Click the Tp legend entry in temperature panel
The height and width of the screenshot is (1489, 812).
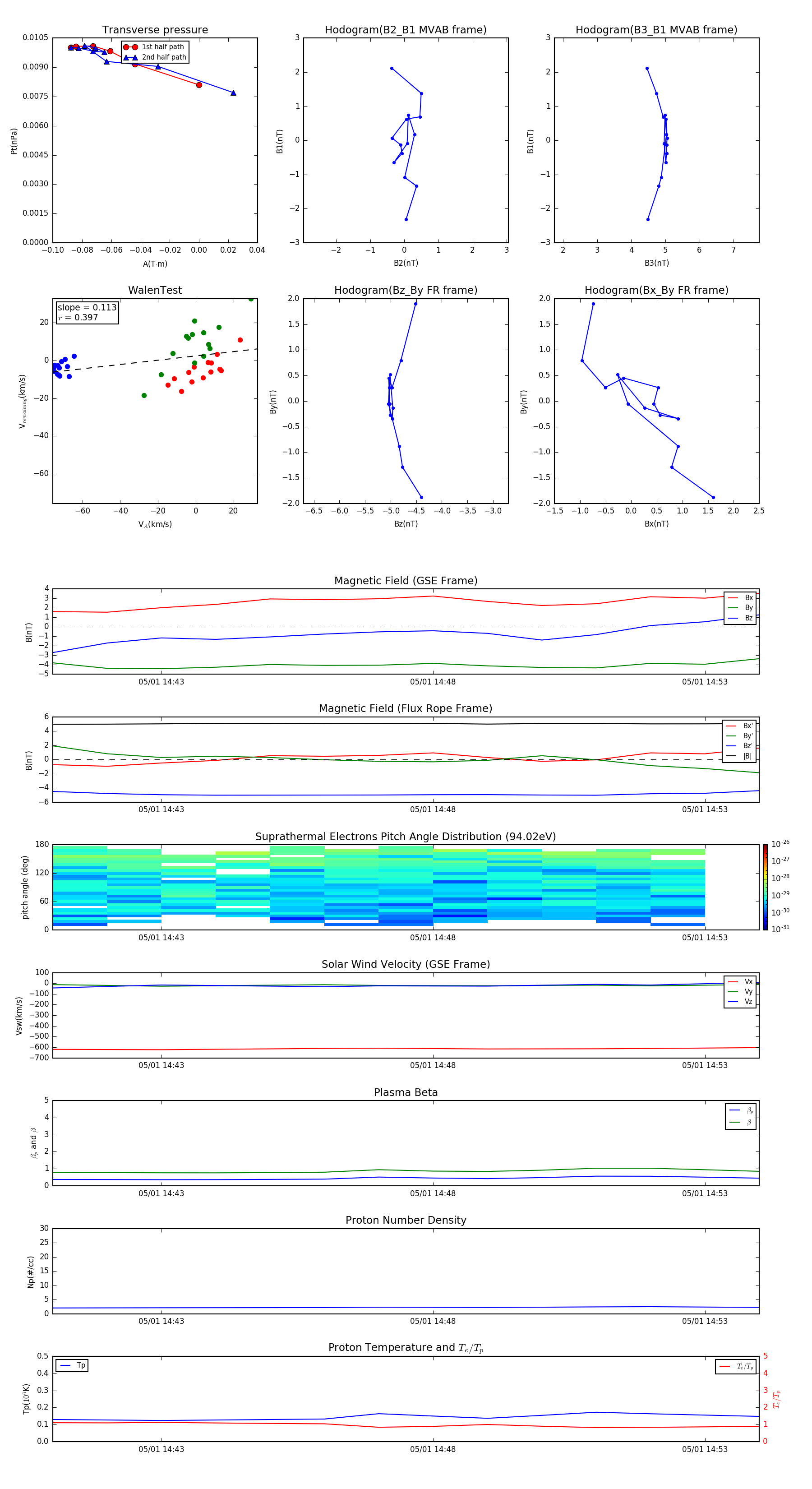pos(72,1366)
